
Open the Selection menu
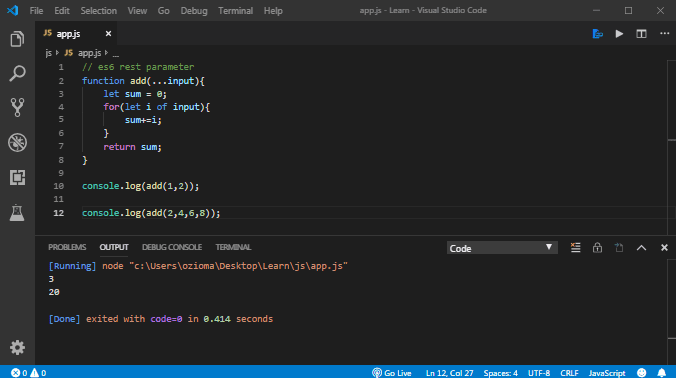(98, 11)
